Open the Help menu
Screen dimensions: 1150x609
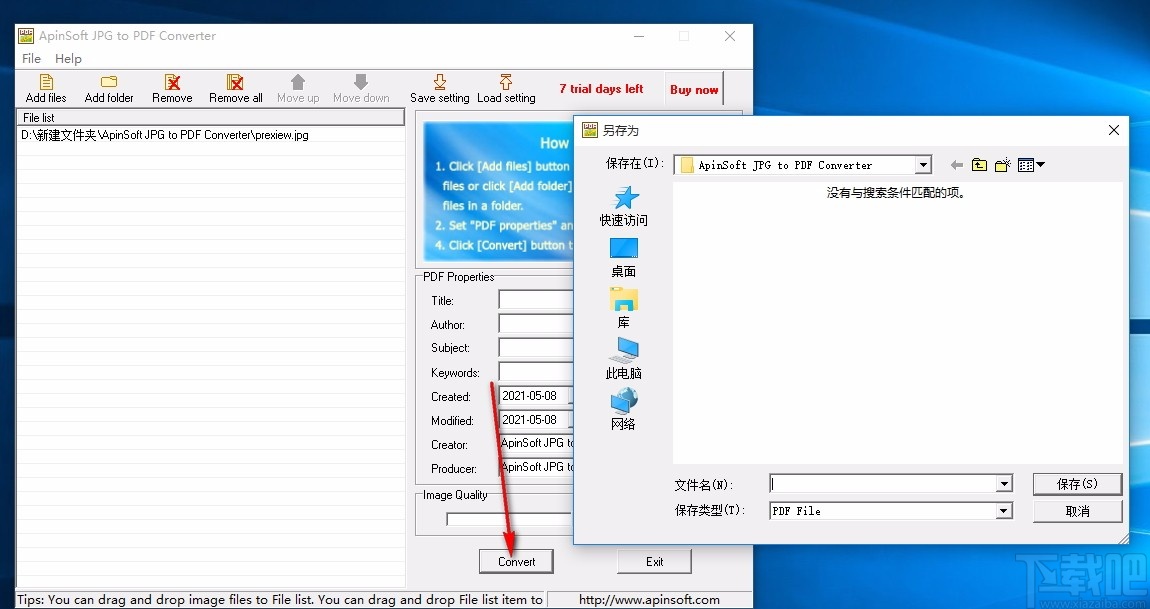click(68, 58)
